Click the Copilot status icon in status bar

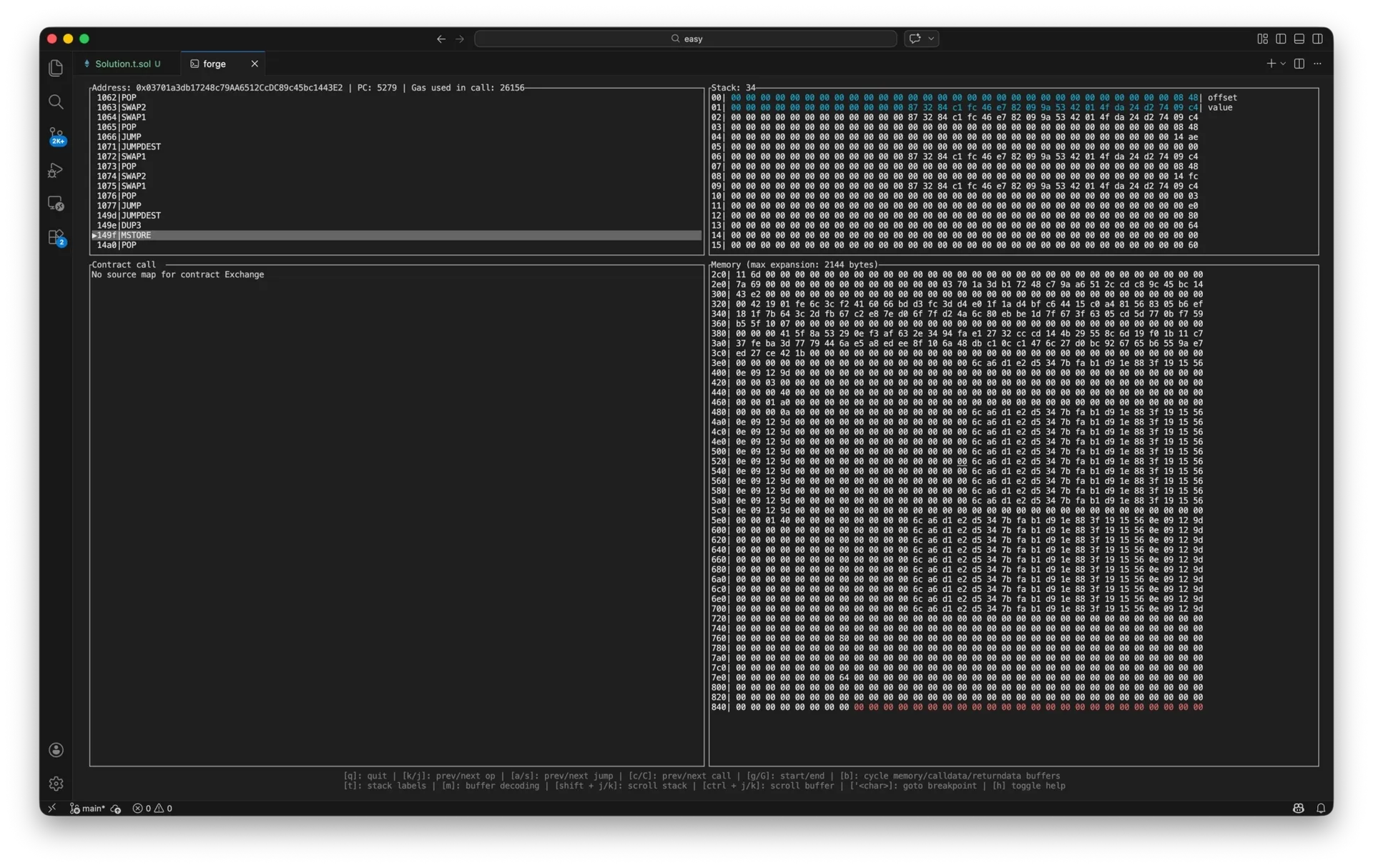[x=1298, y=808]
